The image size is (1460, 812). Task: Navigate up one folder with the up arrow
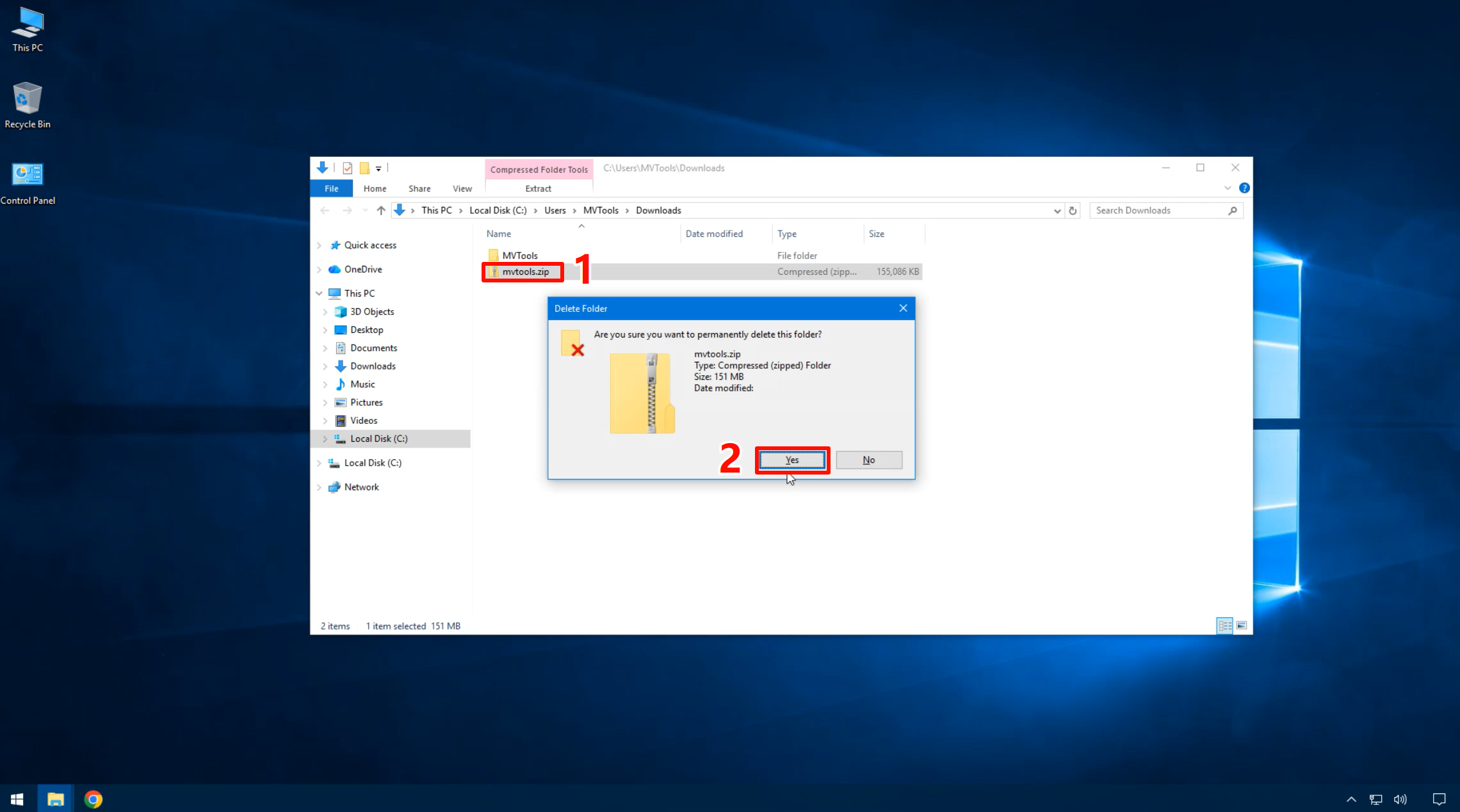(380, 210)
